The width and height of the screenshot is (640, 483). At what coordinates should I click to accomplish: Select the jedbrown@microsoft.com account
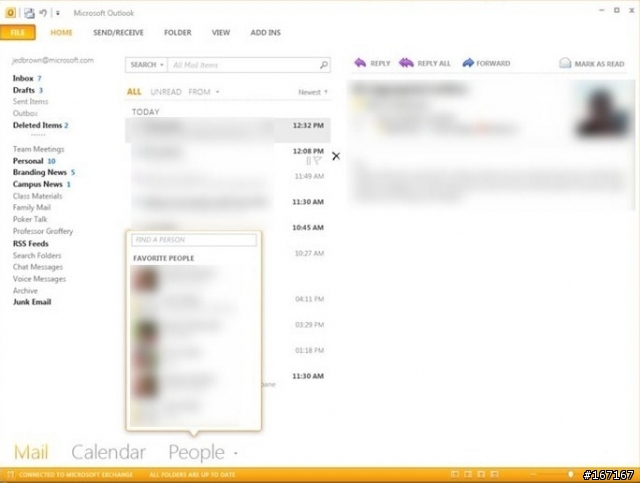click(x=53, y=60)
